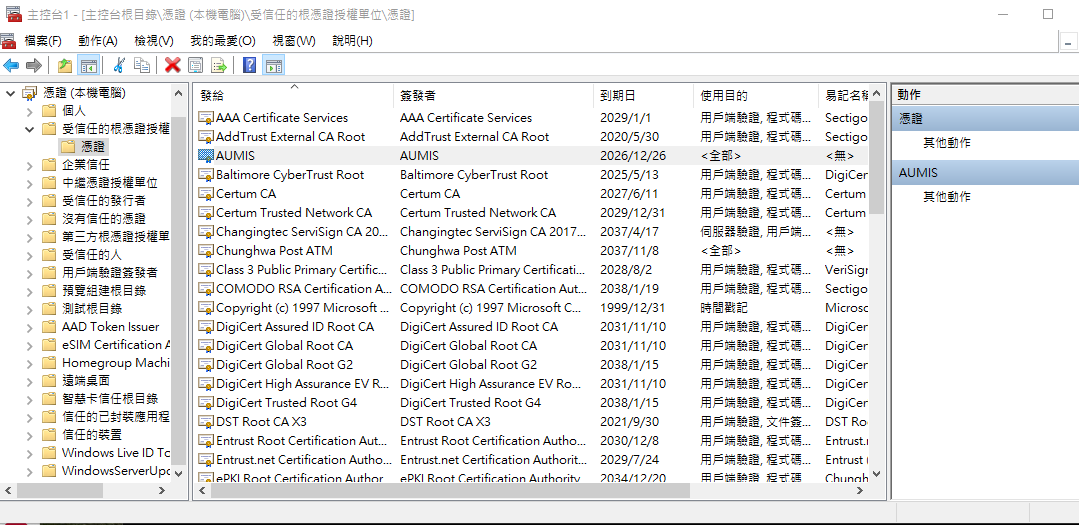Click the 1999/12/31 expiry date cell
Screen dimensions: 1079x525
630,308
